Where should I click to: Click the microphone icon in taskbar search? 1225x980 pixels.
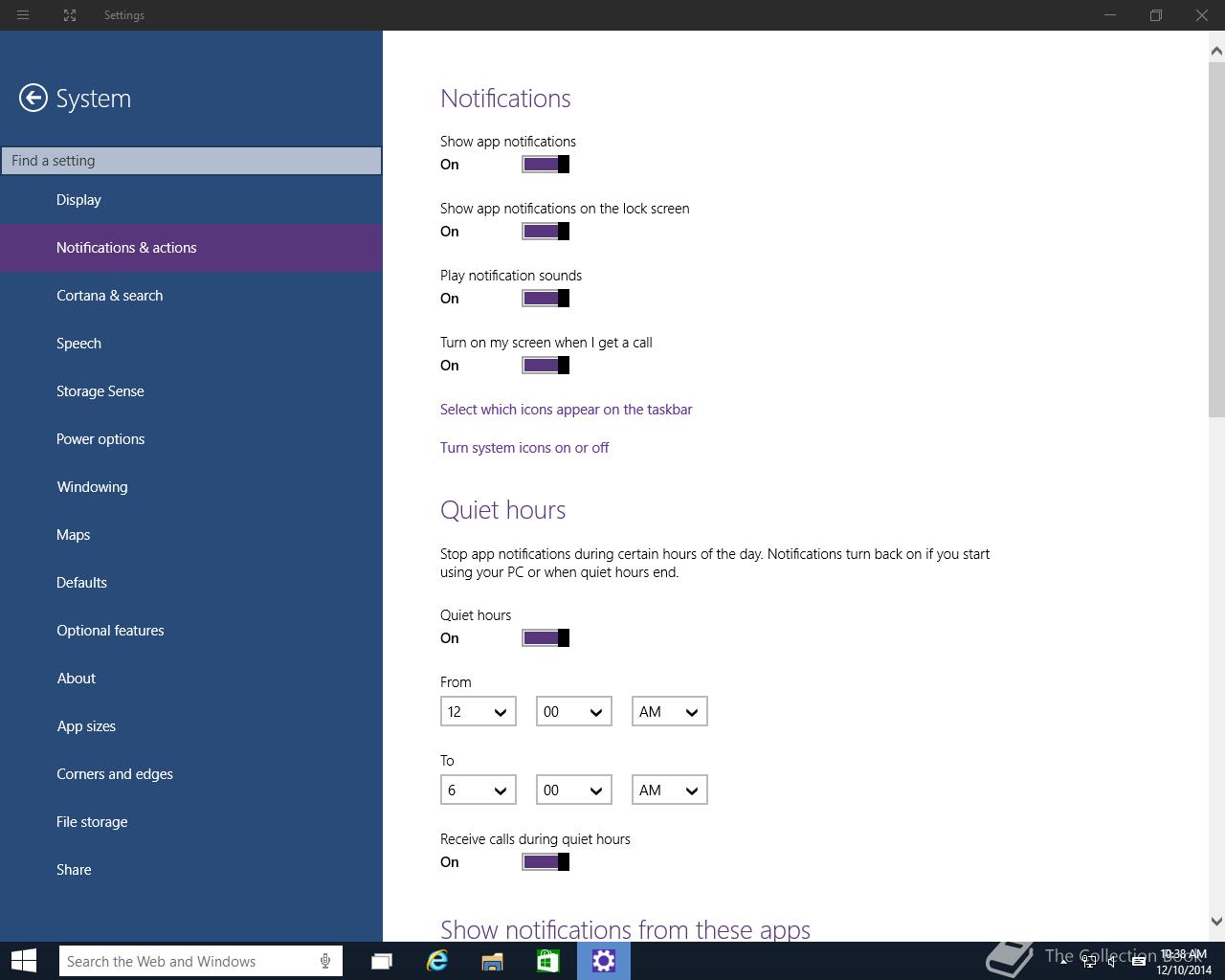(325, 961)
